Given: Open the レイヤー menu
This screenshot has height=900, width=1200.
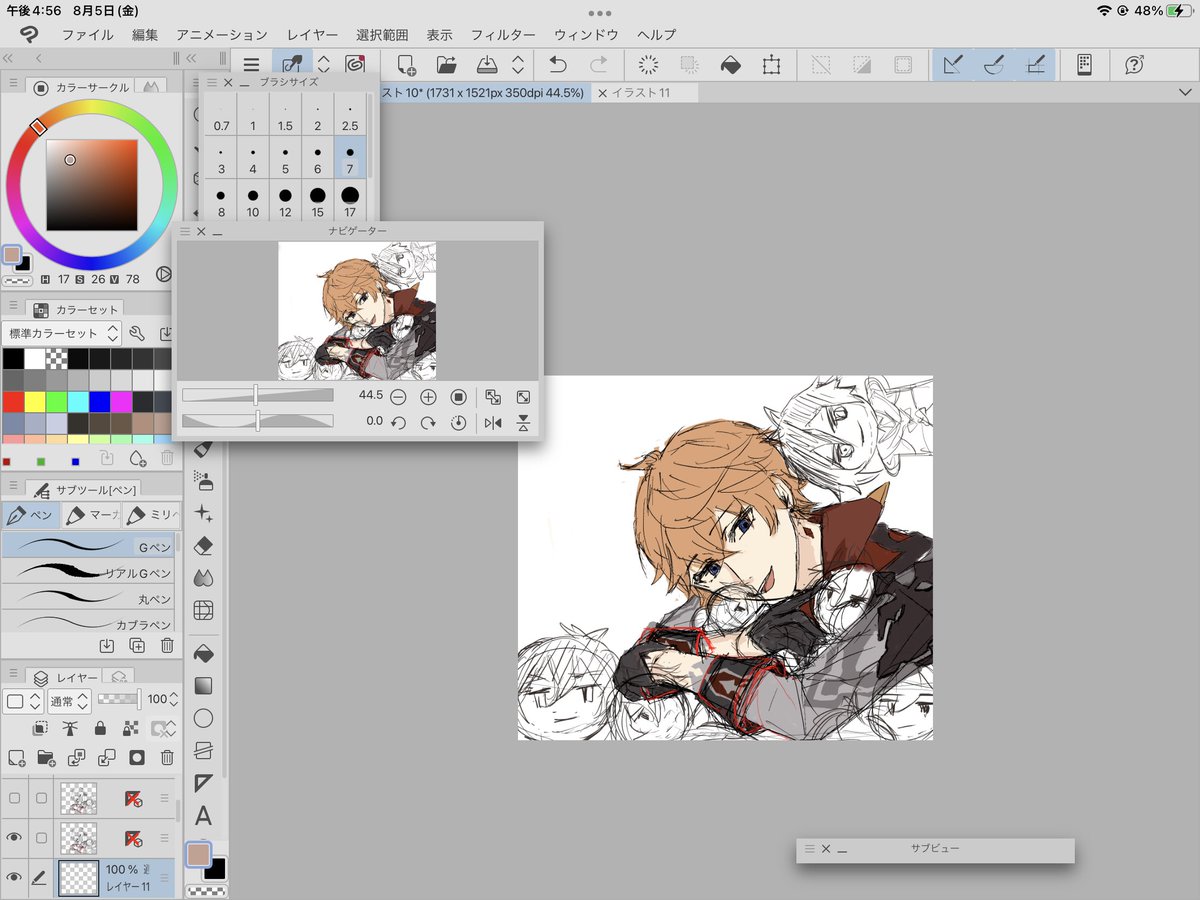Looking at the screenshot, I should point(312,35).
